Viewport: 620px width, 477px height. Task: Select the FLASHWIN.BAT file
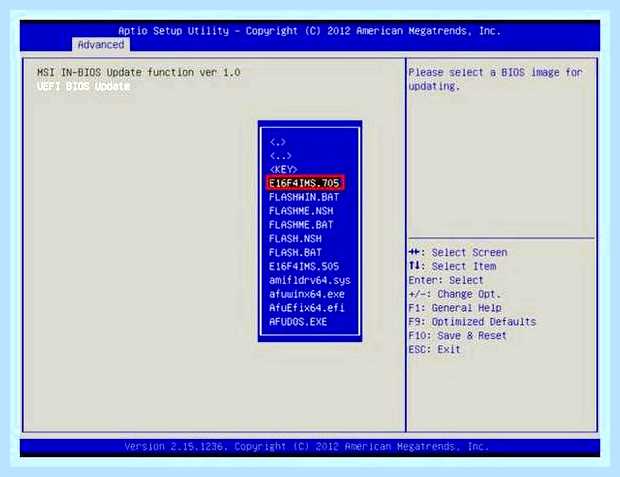(x=304, y=197)
